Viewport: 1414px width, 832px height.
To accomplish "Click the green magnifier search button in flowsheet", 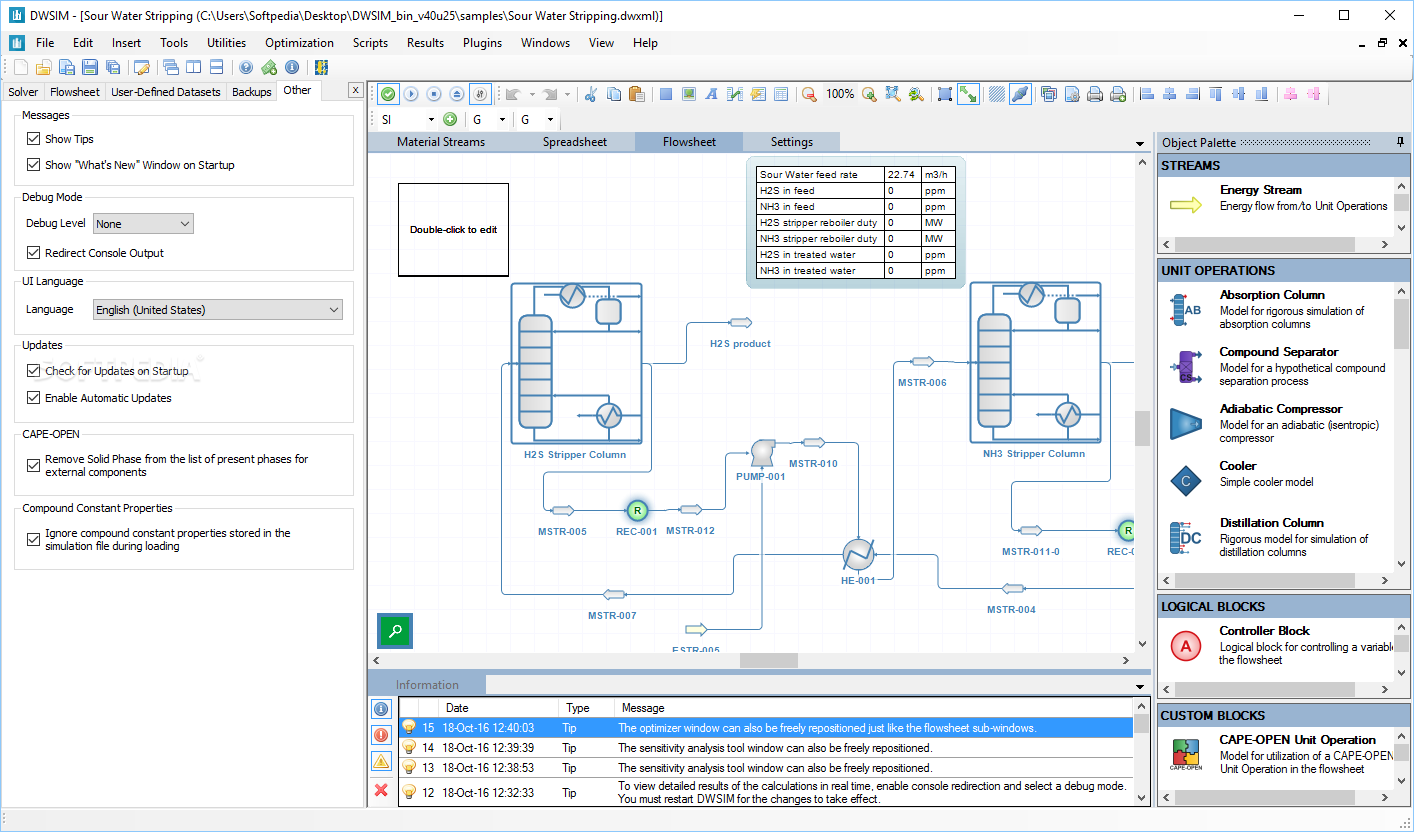I will [x=395, y=631].
